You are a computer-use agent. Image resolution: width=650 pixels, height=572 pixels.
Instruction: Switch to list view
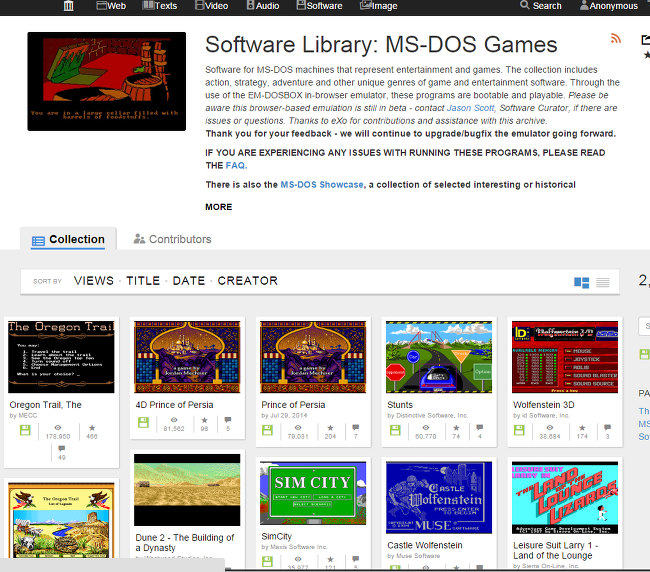(x=603, y=283)
